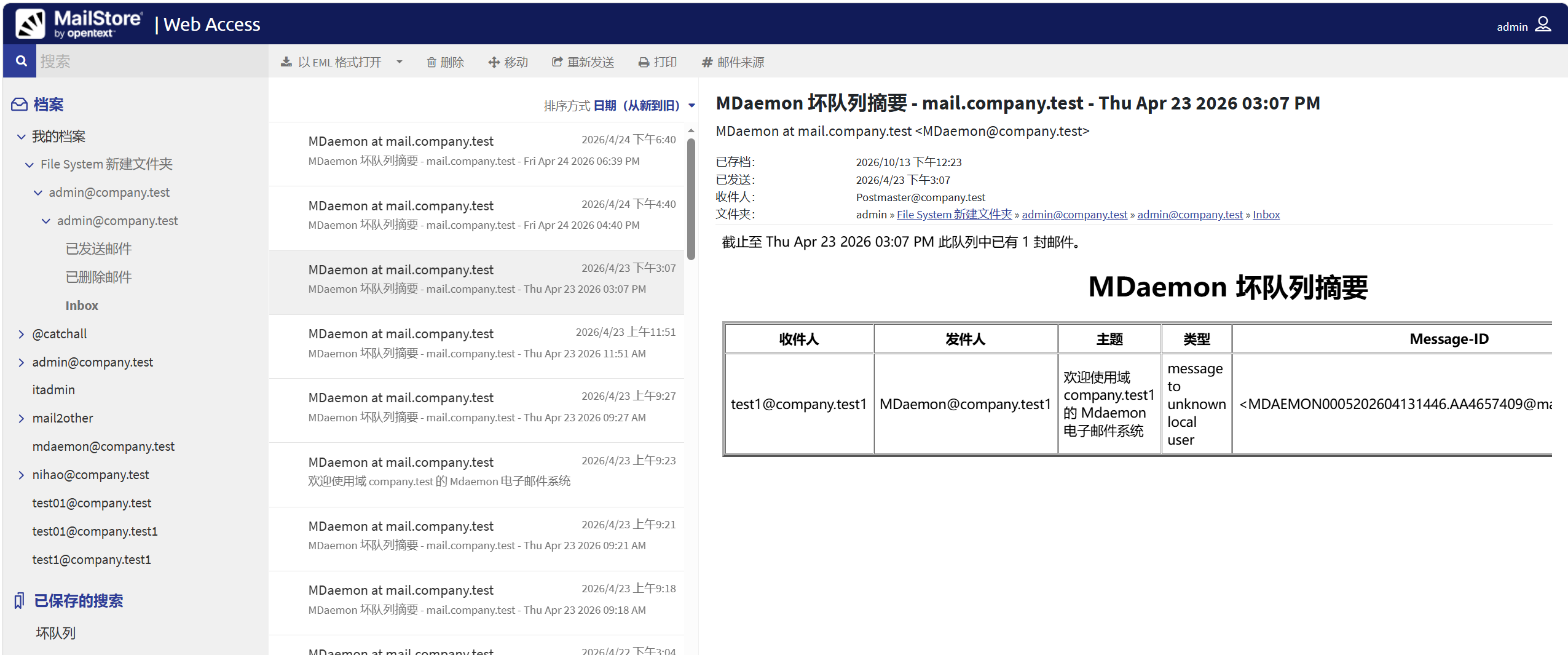Select the itadmin archive
The image size is (1568, 655).
[x=53, y=390]
